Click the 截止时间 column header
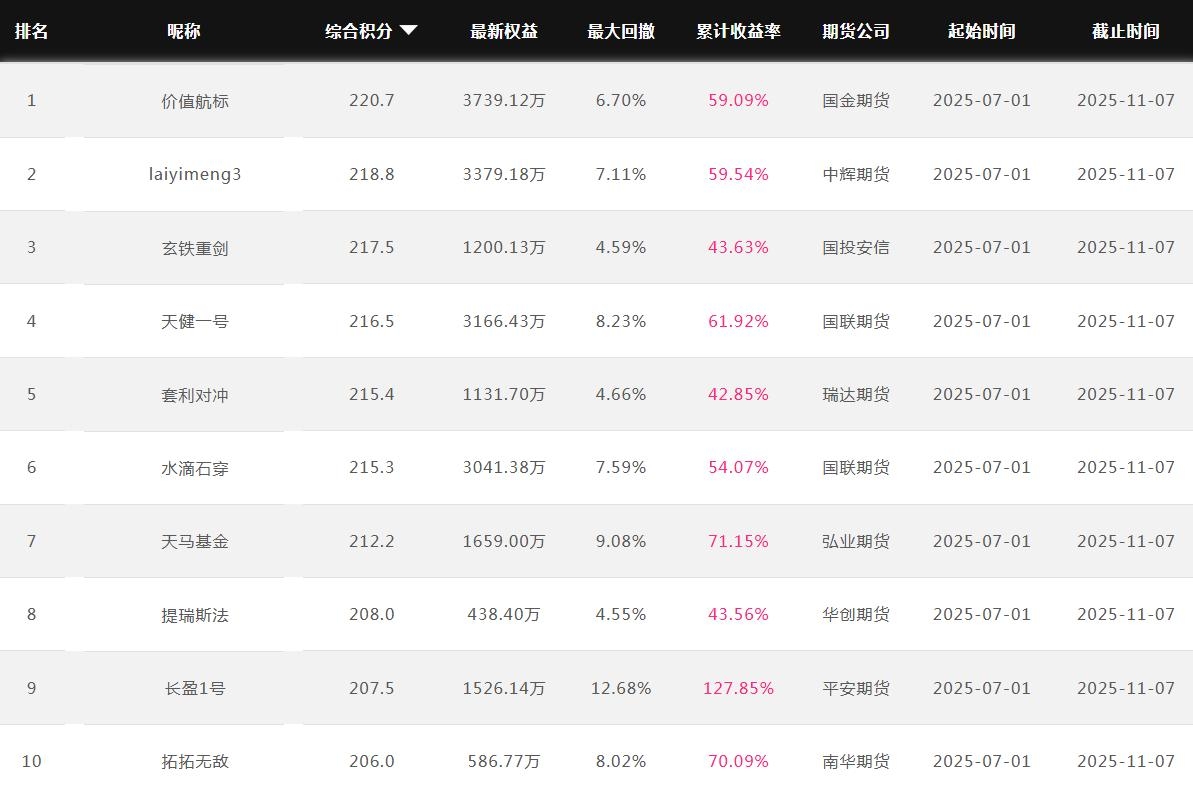Viewport: 1193px width, 793px height. coord(1125,31)
